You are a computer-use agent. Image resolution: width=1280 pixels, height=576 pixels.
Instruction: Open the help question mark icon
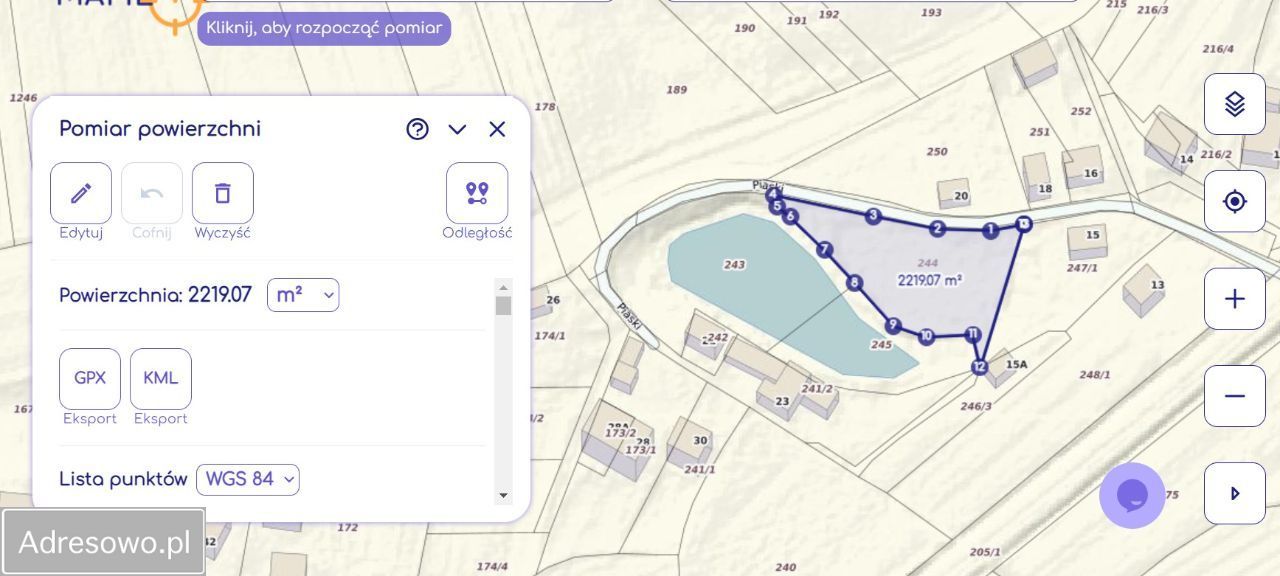point(417,129)
